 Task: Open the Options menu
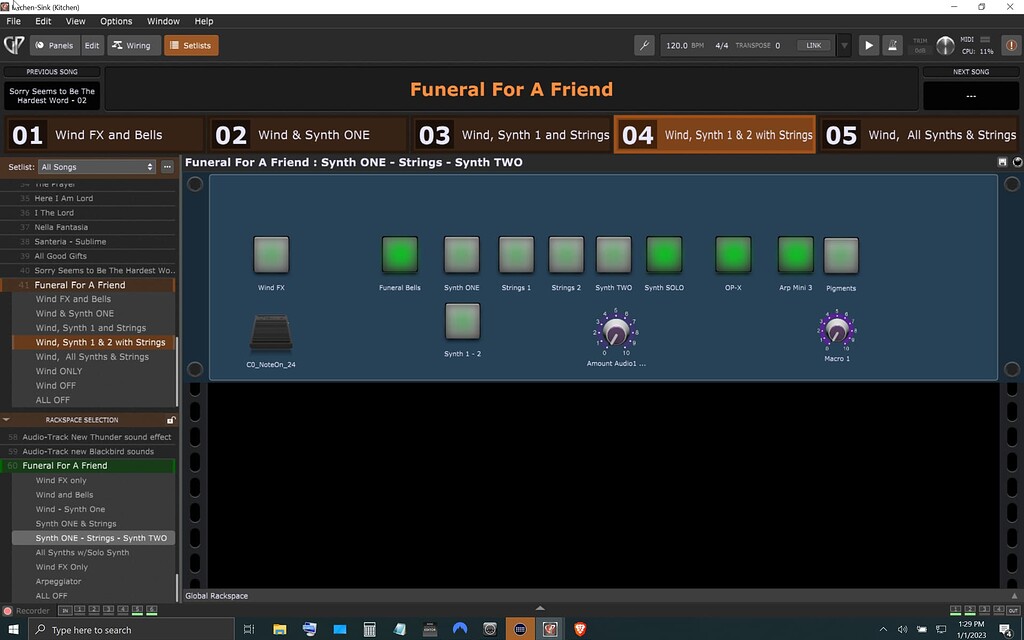click(116, 21)
